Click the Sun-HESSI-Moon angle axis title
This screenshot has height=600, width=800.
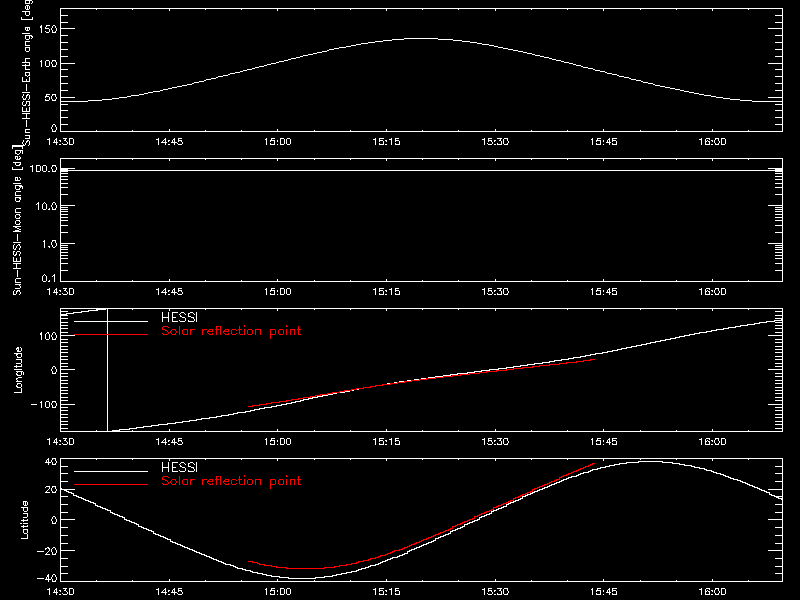(17, 220)
